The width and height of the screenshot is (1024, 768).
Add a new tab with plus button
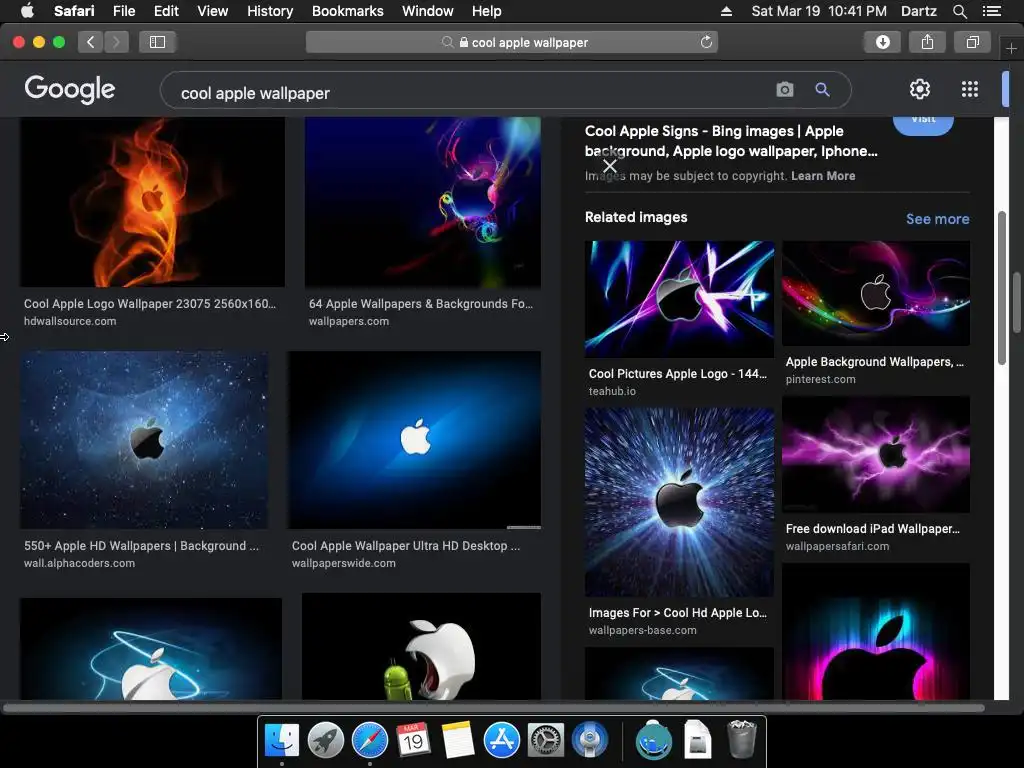(1011, 48)
